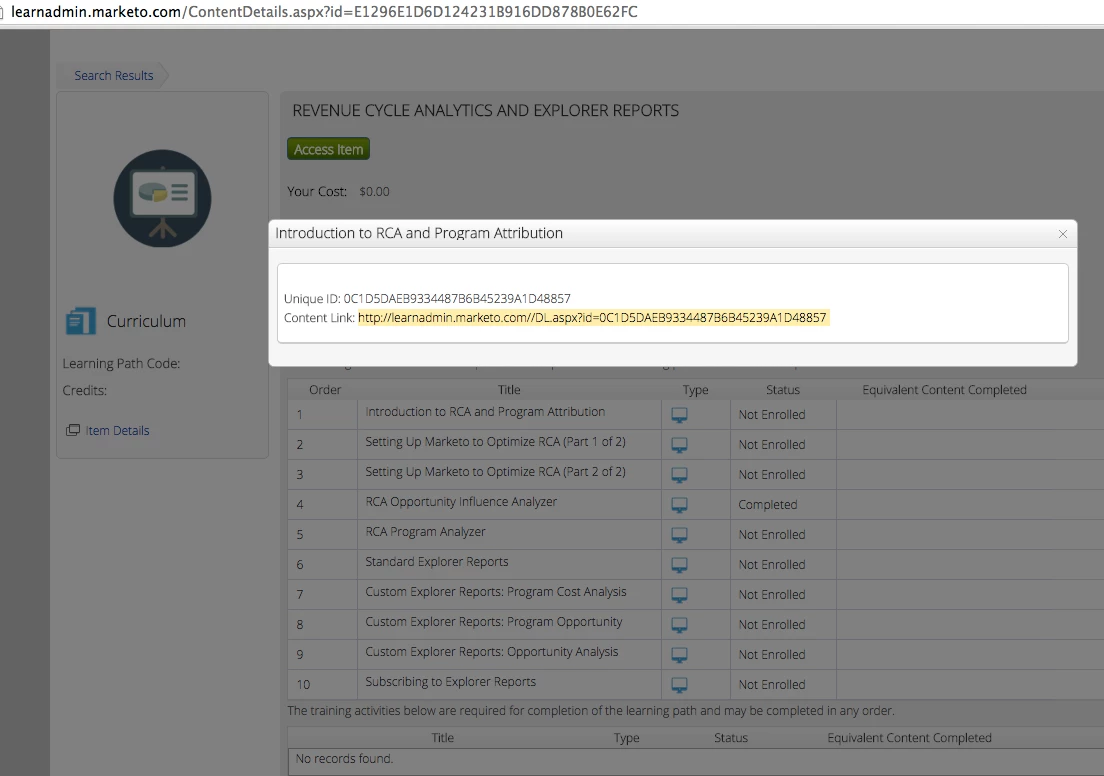
Task: Click monitor icon for RCA Opportunity Influence Analyzer
Action: [x=679, y=505]
